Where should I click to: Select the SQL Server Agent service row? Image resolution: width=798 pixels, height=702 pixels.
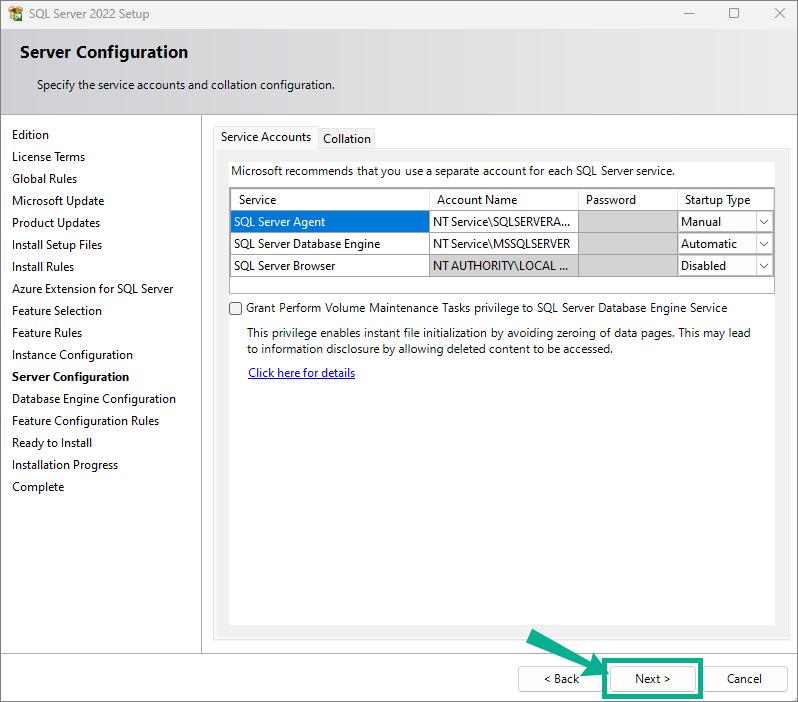pos(330,222)
